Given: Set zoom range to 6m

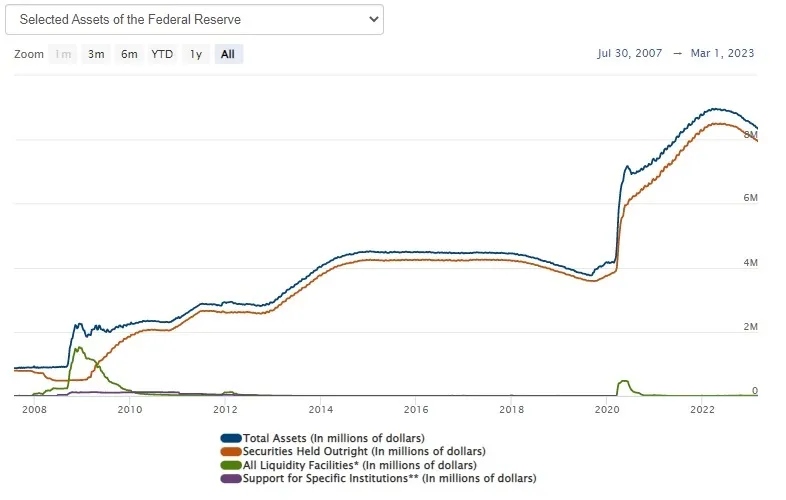Looking at the screenshot, I should coord(129,54).
